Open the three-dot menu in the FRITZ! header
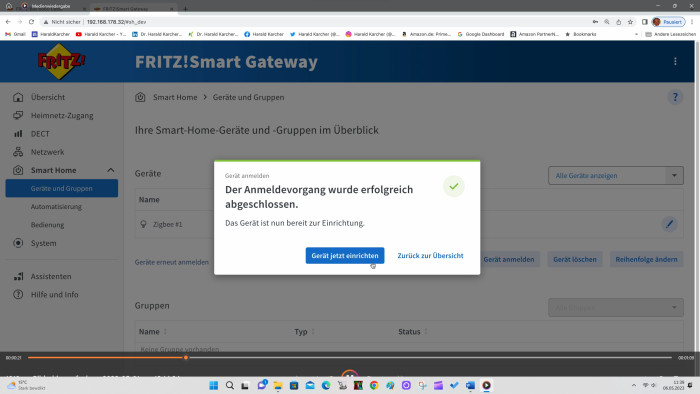This screenshot has width=700, height=394. [675, 62]
